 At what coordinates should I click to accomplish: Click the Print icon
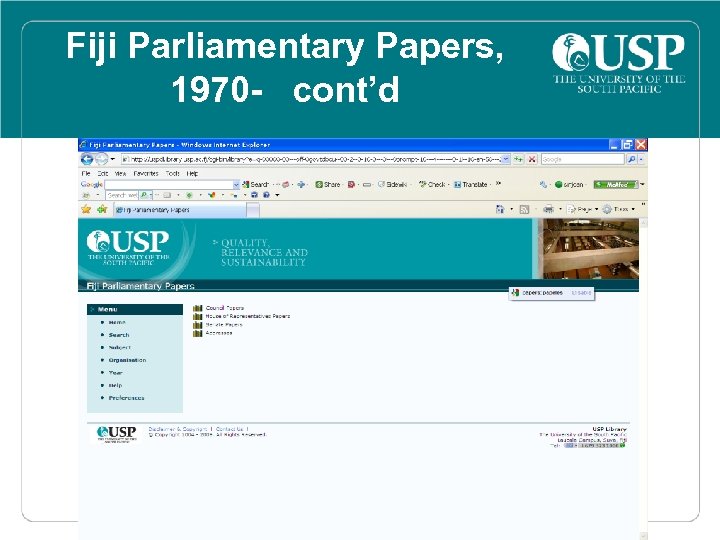click(x=548, y=209)
